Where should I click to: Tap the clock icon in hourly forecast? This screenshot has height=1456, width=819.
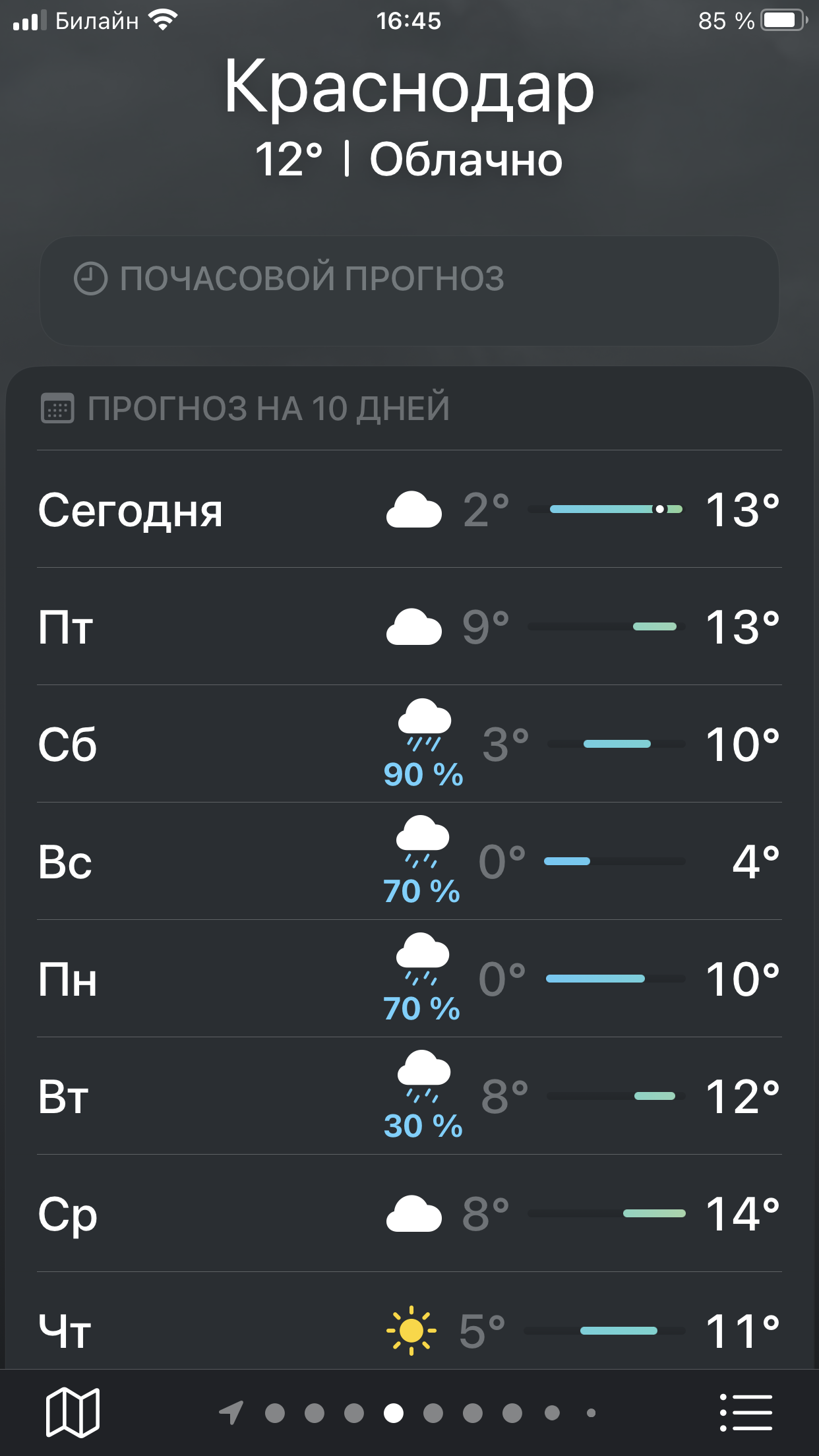90,278
